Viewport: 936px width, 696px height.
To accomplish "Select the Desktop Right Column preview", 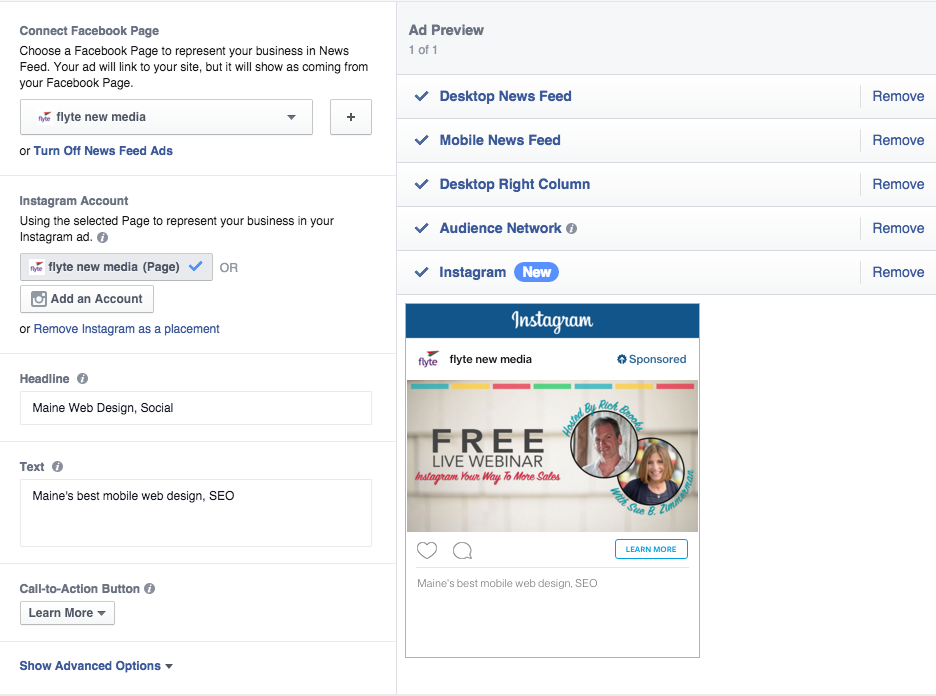I will pyautogui.click(x=515, y=184).
